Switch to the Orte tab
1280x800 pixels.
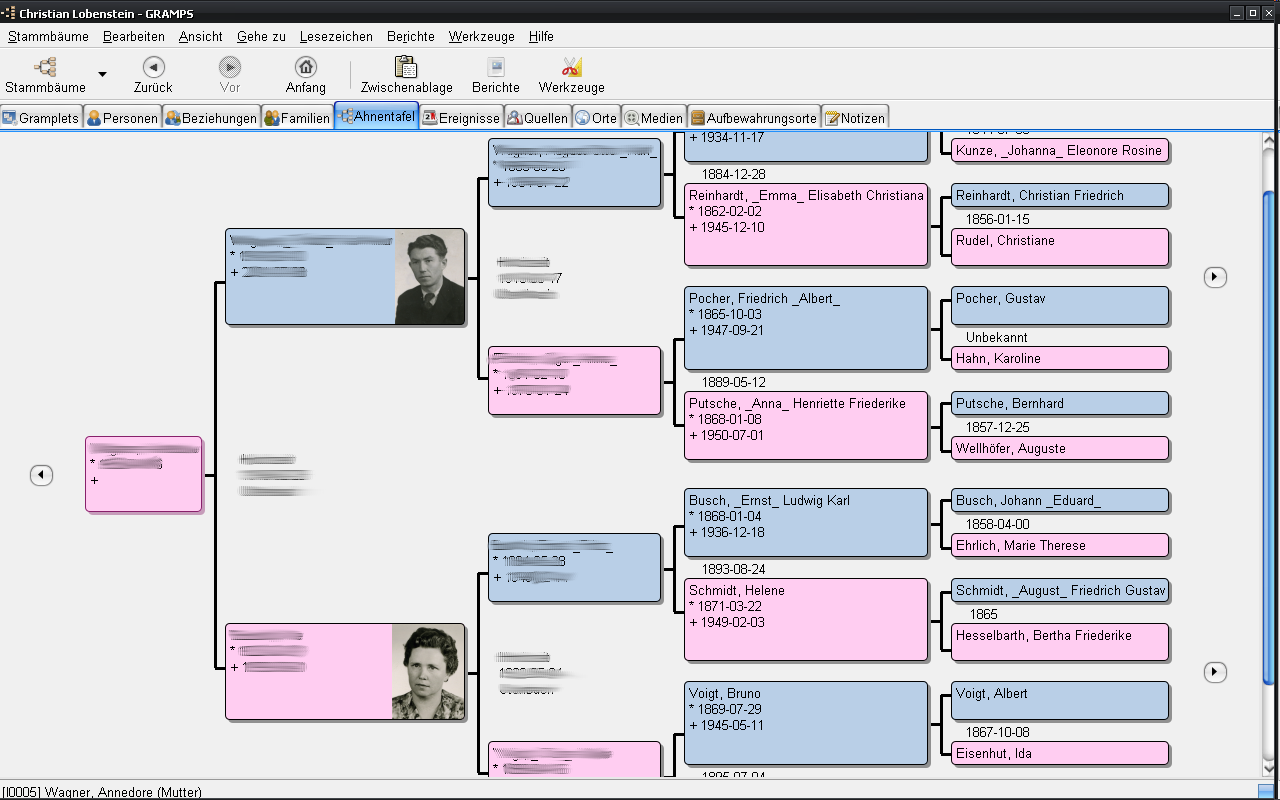point(596,118)
